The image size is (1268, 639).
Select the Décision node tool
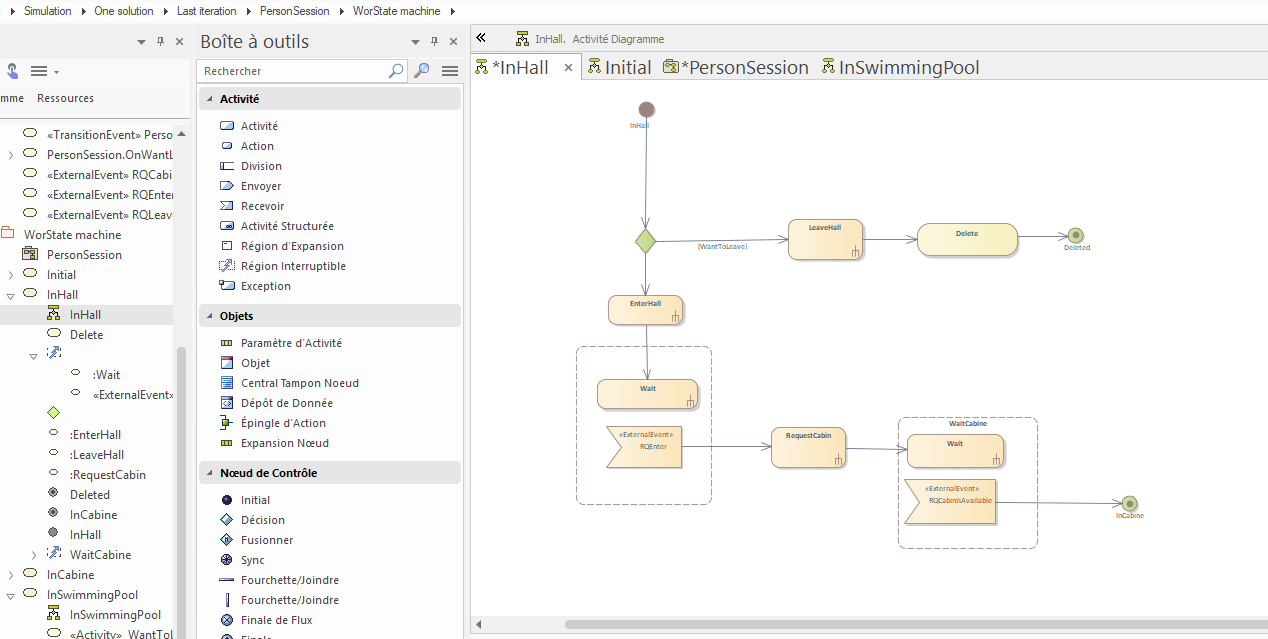262,520
